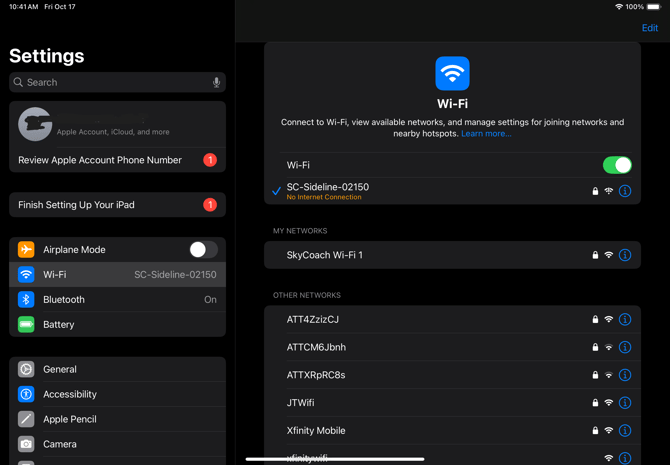Join the ATT4ZzizCJ network
Image resolution: width=670 pixels, height=465 pixels.
pyautogui.click(x=452, y=319)
